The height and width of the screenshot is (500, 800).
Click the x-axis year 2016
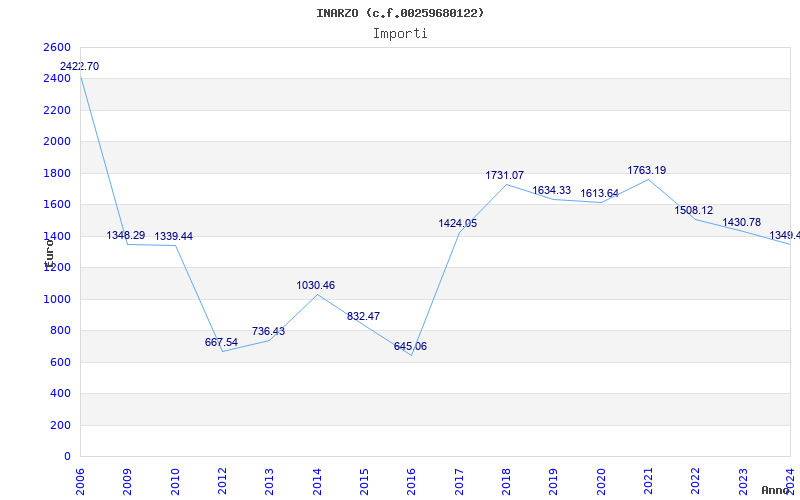411,481
